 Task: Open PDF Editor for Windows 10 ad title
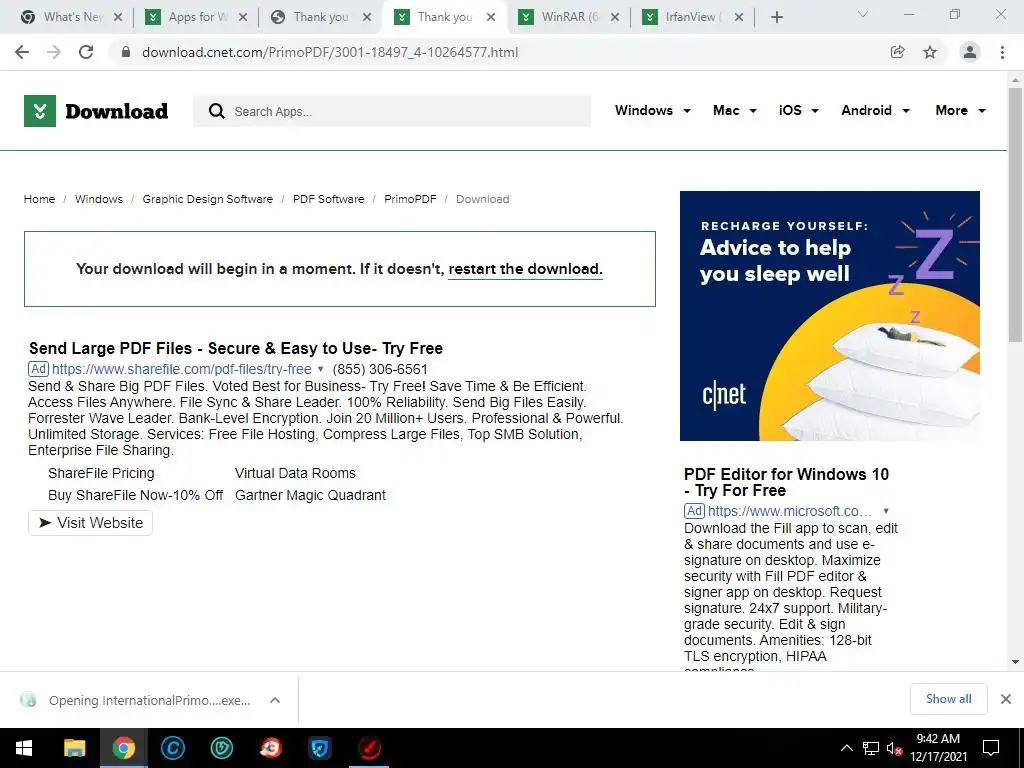786,482
